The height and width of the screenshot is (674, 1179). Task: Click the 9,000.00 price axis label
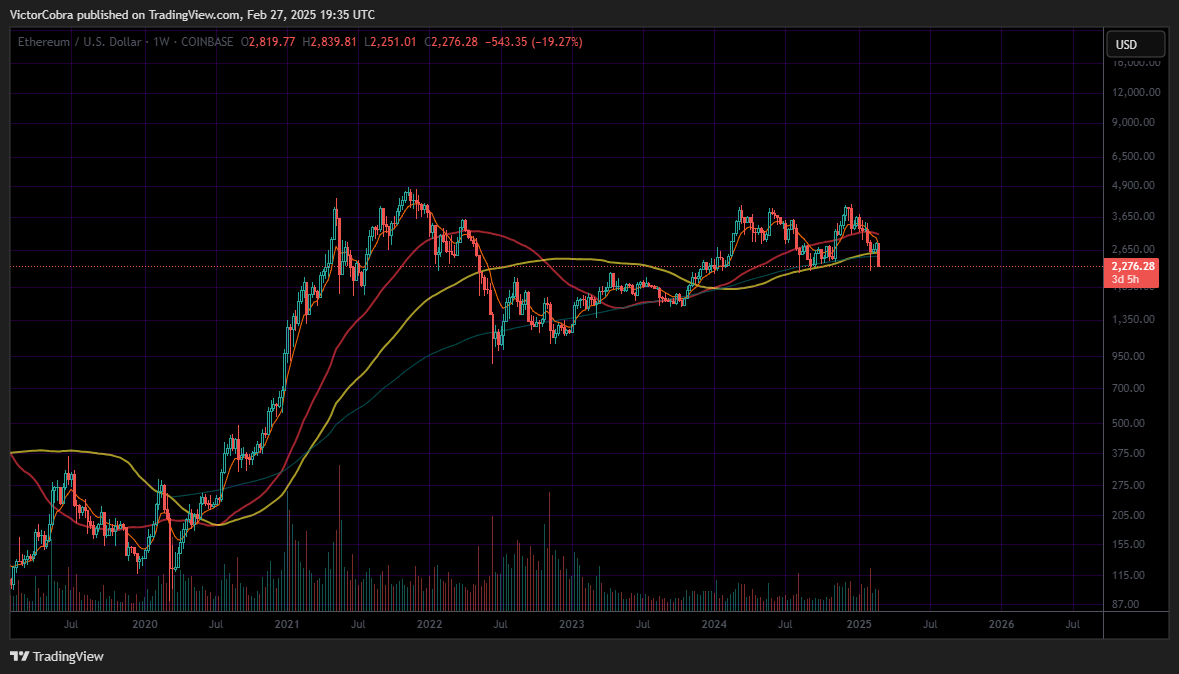(x=1133, y=123)
